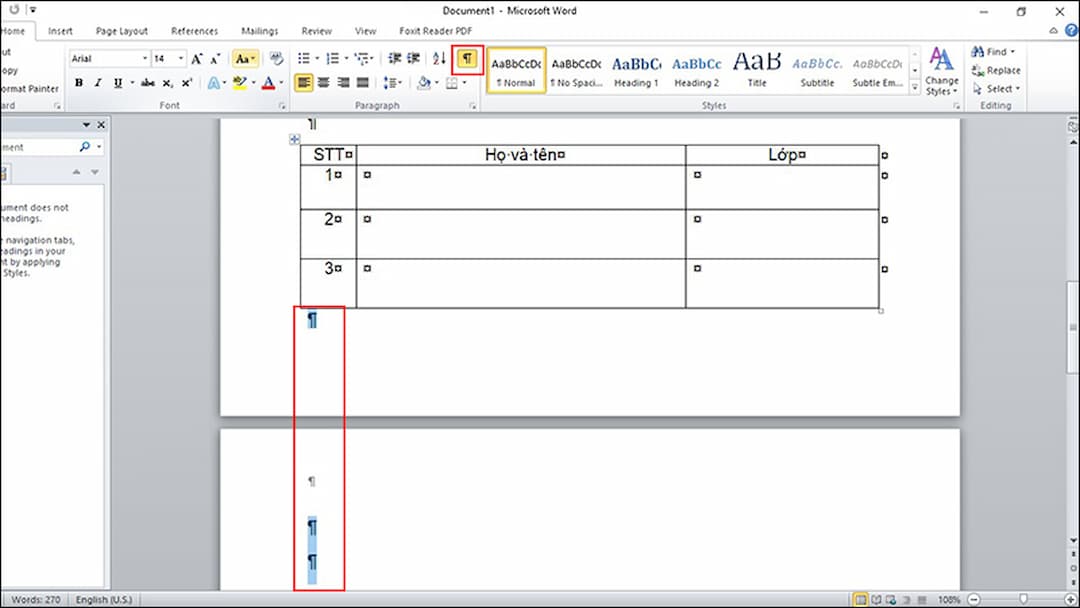Switch to Web Layout view

point(891,600)
